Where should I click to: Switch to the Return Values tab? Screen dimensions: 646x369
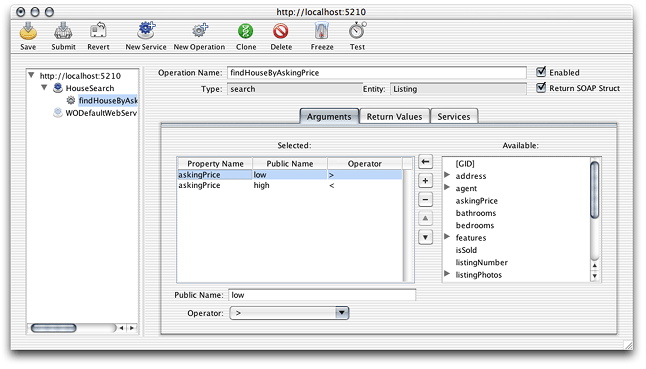(x=394, y=117)
